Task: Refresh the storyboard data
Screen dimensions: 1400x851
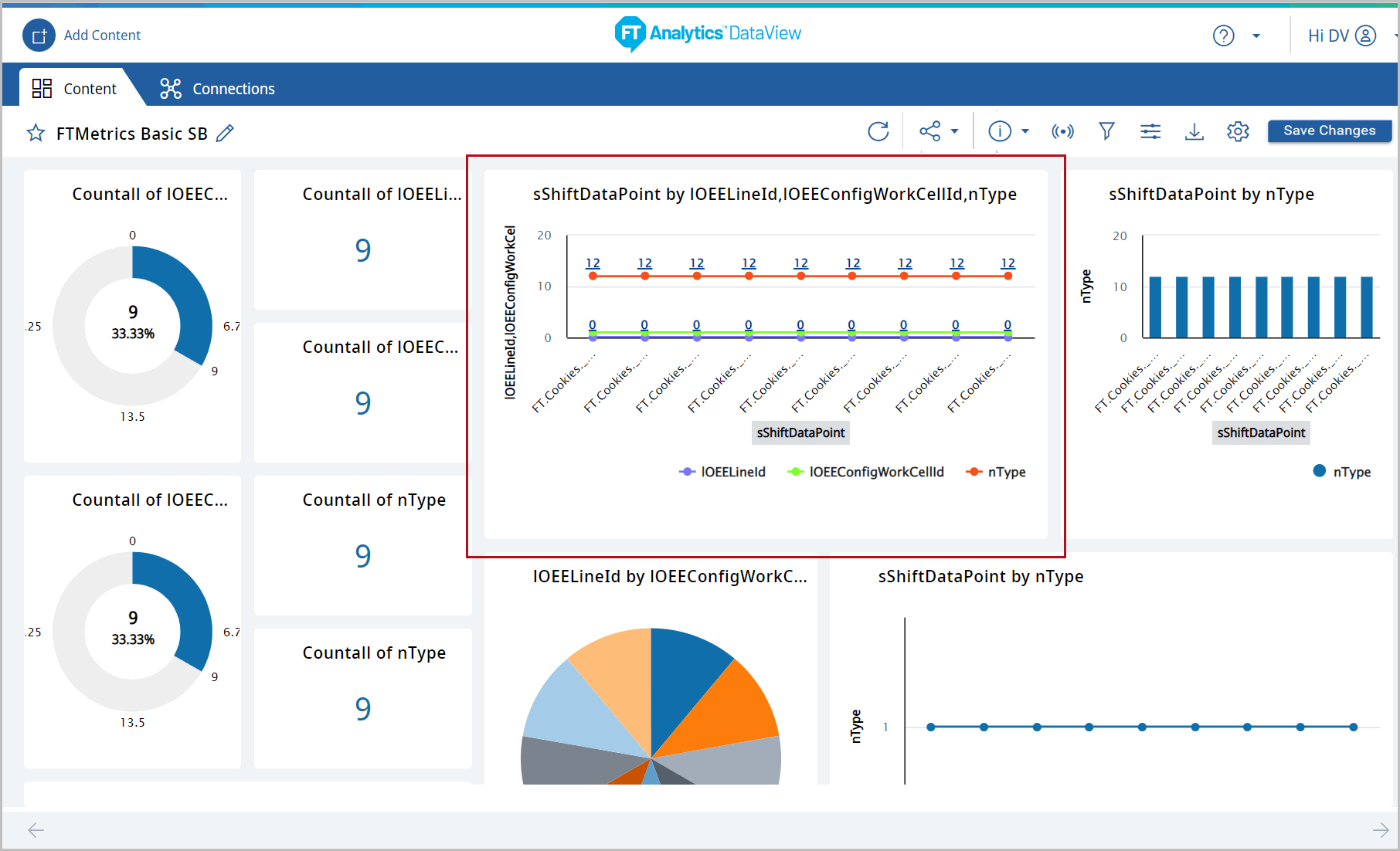Action: pyautogui.click(x=878, y=131)
